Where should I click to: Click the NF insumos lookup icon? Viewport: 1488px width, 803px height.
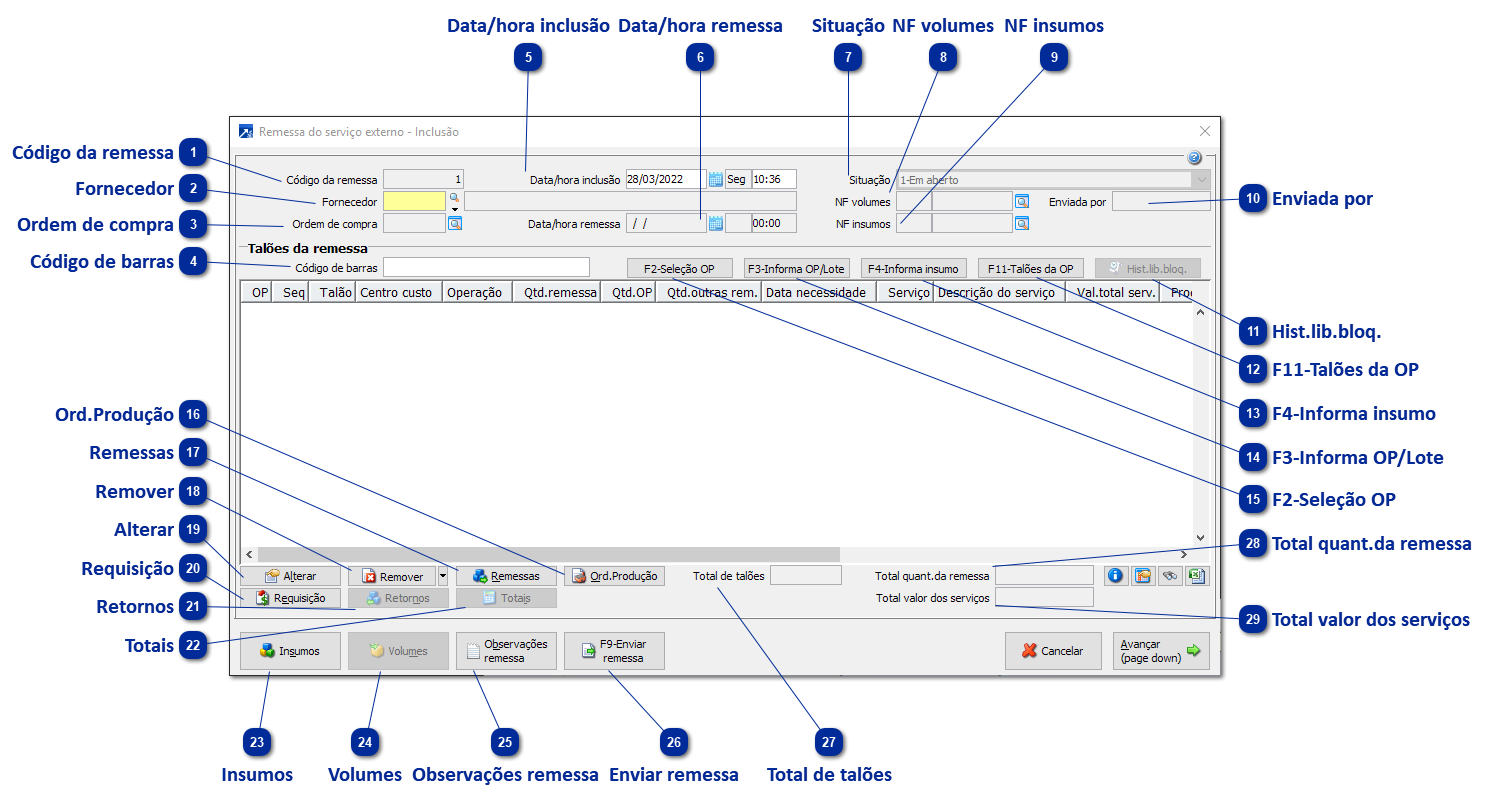click(1022, 224)
